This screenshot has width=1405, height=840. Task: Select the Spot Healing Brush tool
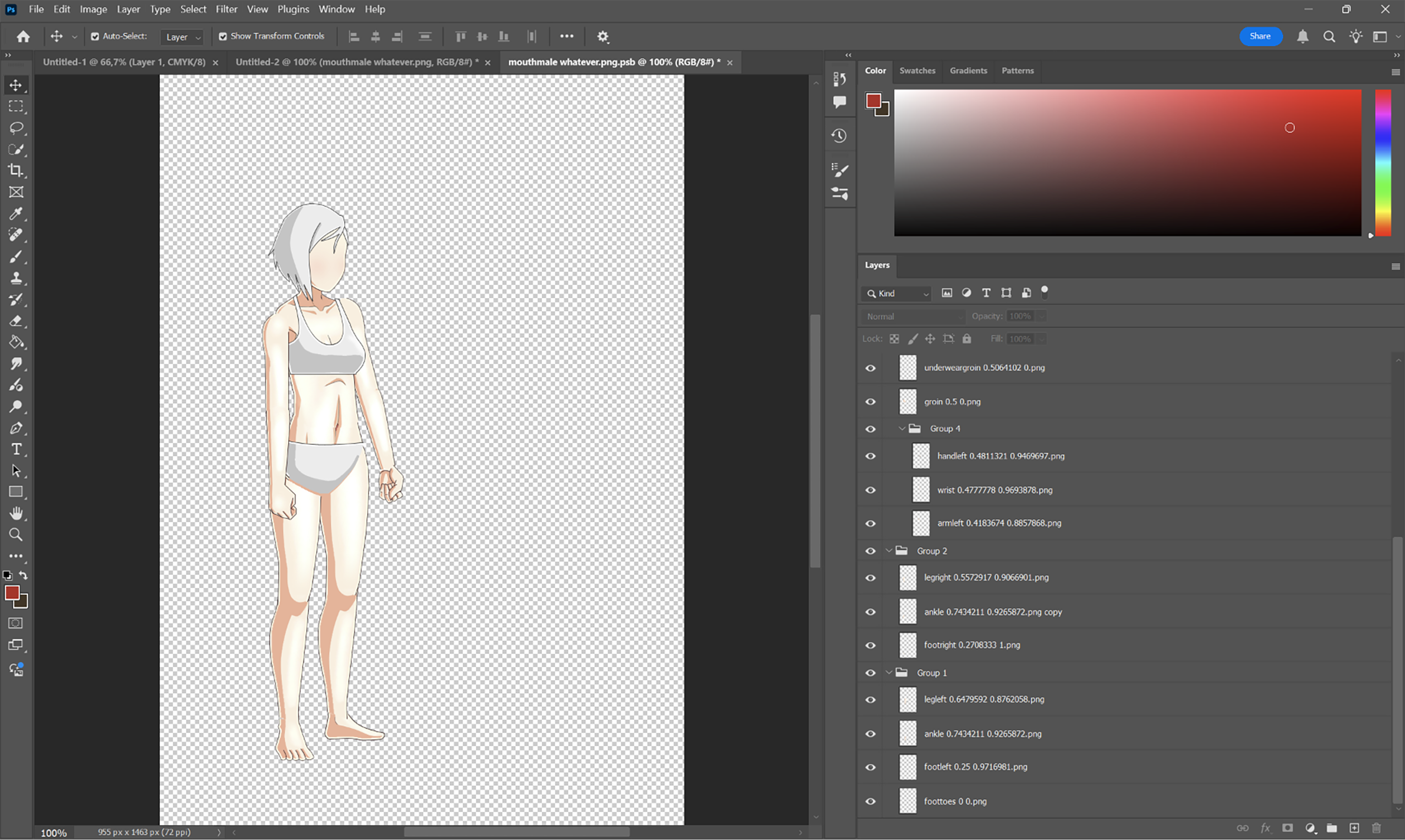[x=16, y=235]
